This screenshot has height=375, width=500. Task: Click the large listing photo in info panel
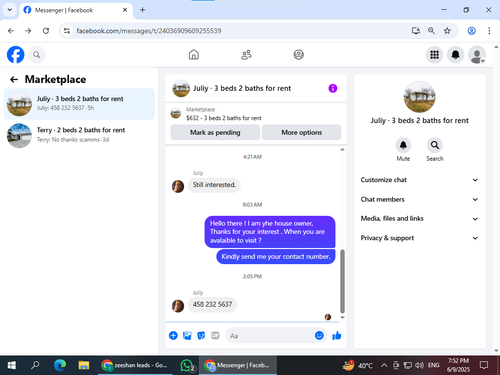(x=419, y=97)
